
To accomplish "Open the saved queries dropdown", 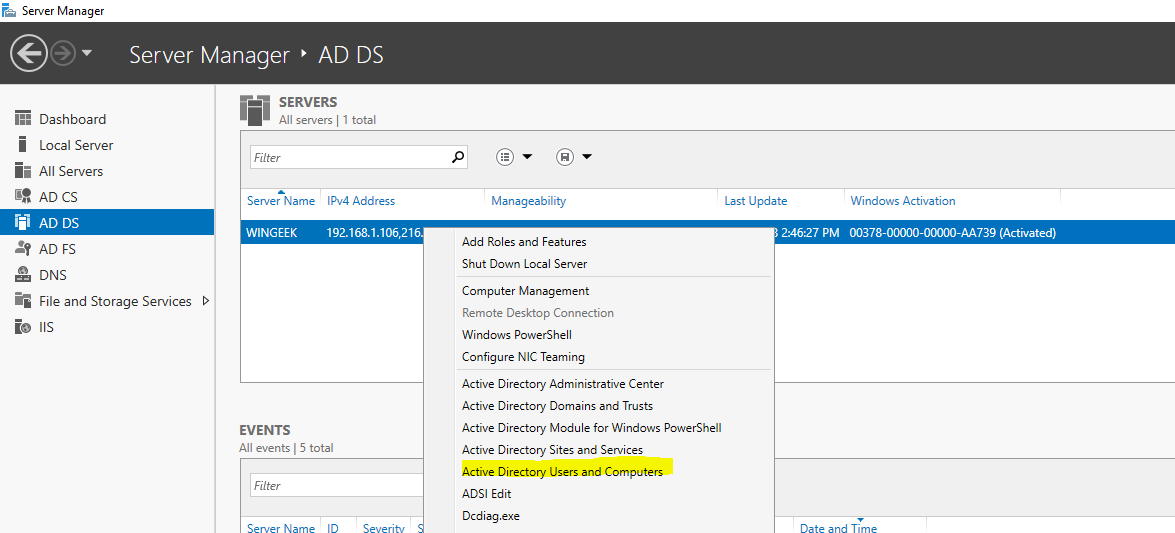I will coord(574,157).
